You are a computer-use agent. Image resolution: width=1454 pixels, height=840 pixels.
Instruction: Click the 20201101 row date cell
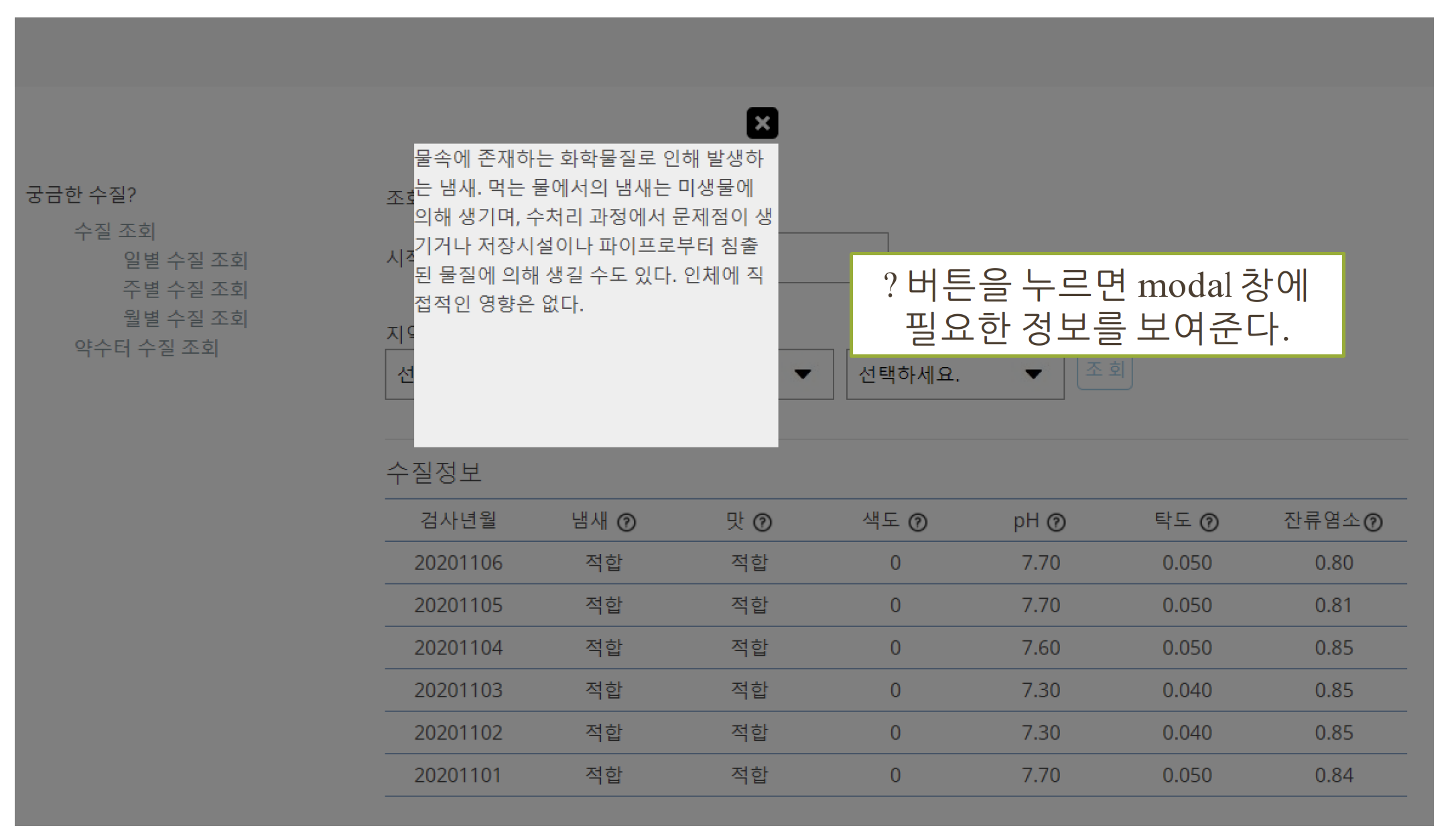(x=458, y=776)
